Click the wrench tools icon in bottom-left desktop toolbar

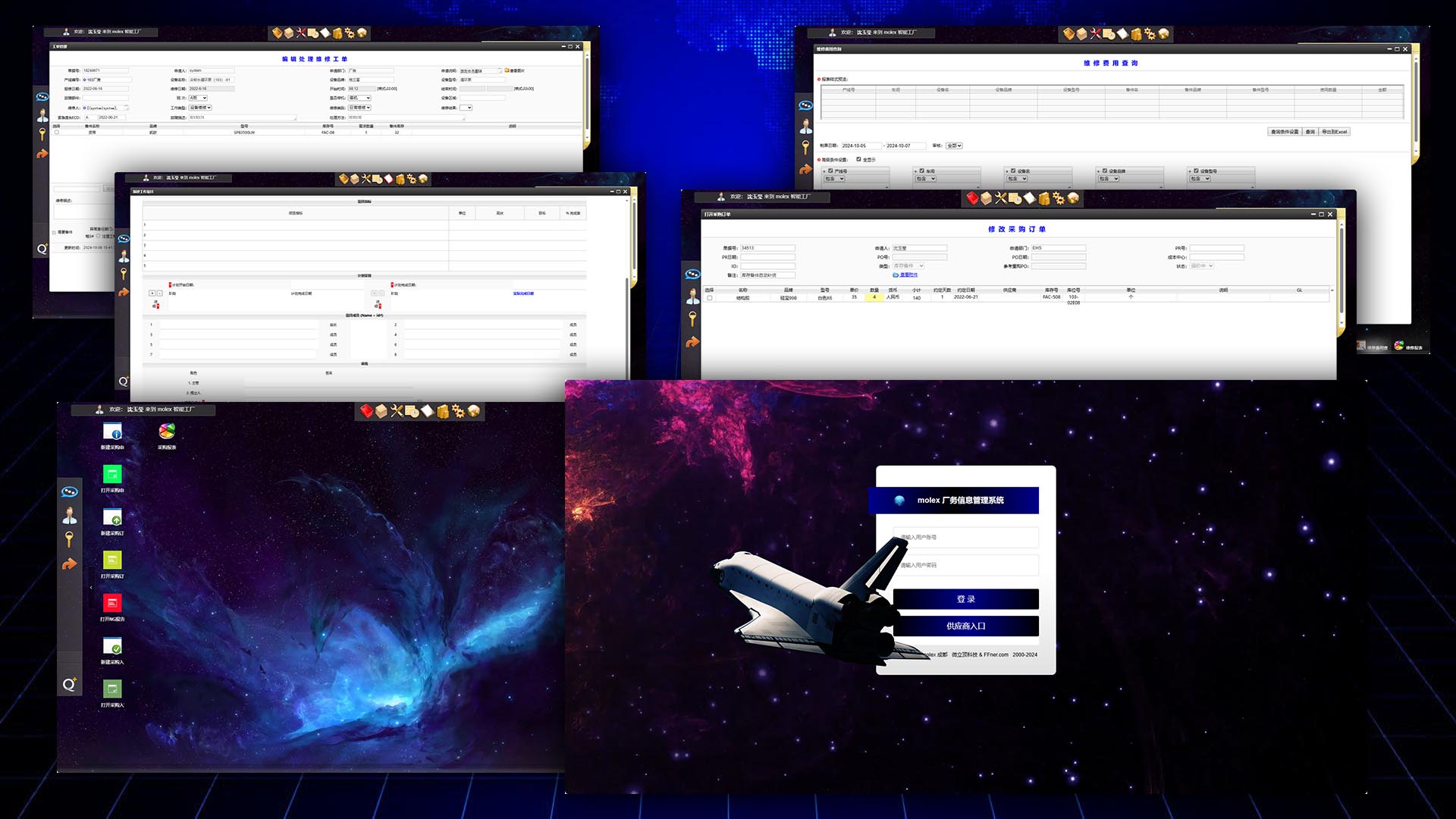pyautogui.click(x=397, y=411)
